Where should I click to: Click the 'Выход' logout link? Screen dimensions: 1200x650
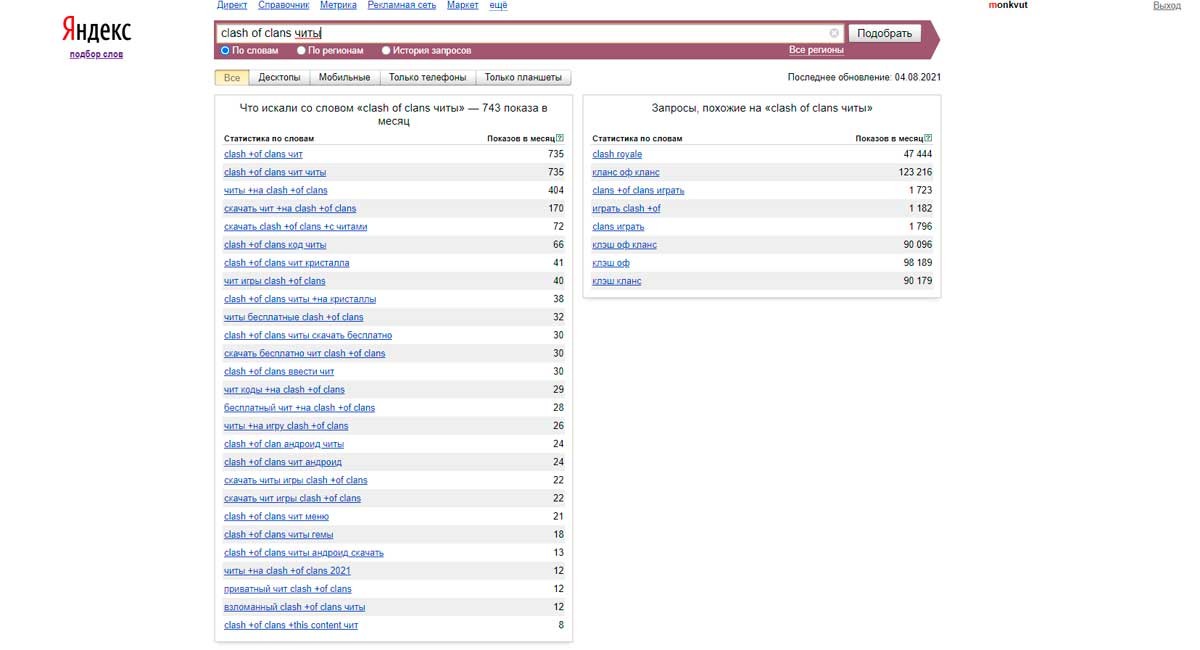click(1167, 6)
